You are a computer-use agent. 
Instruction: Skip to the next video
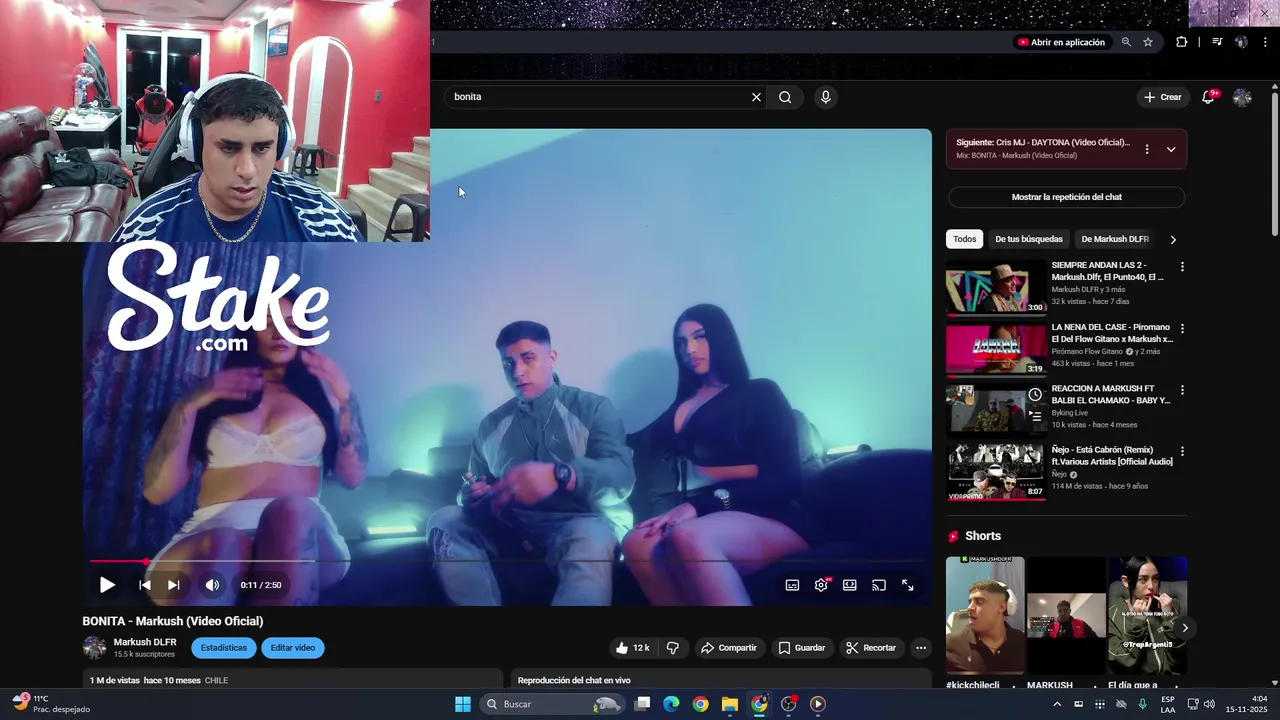(174, 585)
